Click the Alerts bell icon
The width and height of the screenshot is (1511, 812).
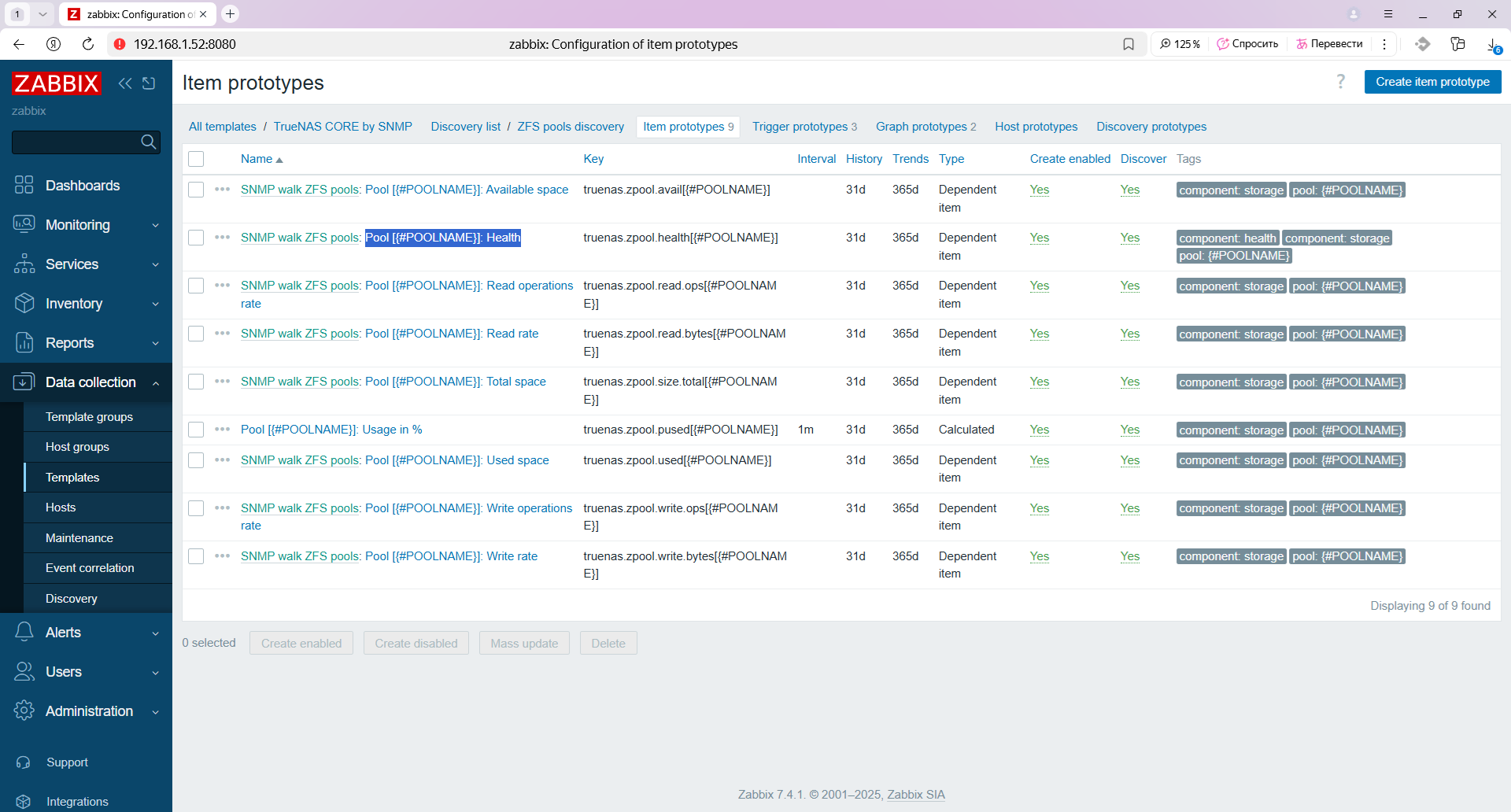[24, 632]
